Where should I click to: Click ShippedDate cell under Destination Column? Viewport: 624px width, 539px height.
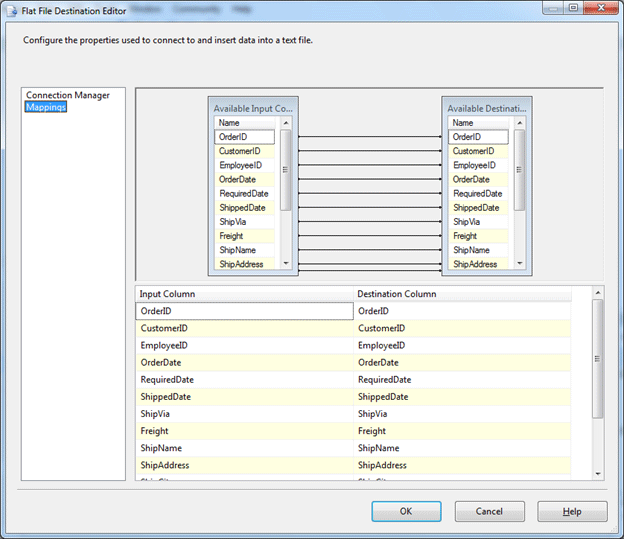(462, 396)
